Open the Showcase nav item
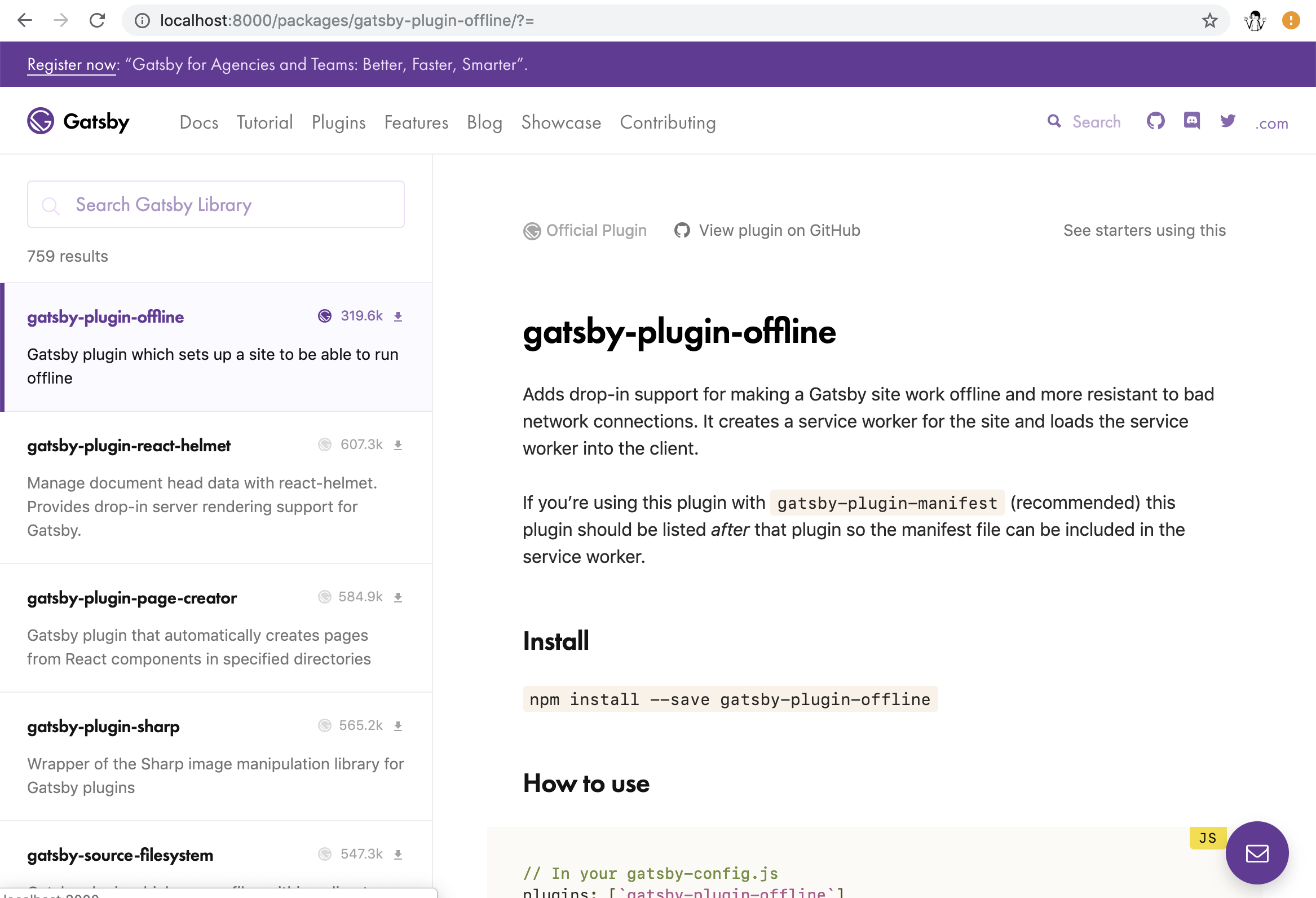Viewport: 1316px width, 898px height. click(x=560, y=122)
